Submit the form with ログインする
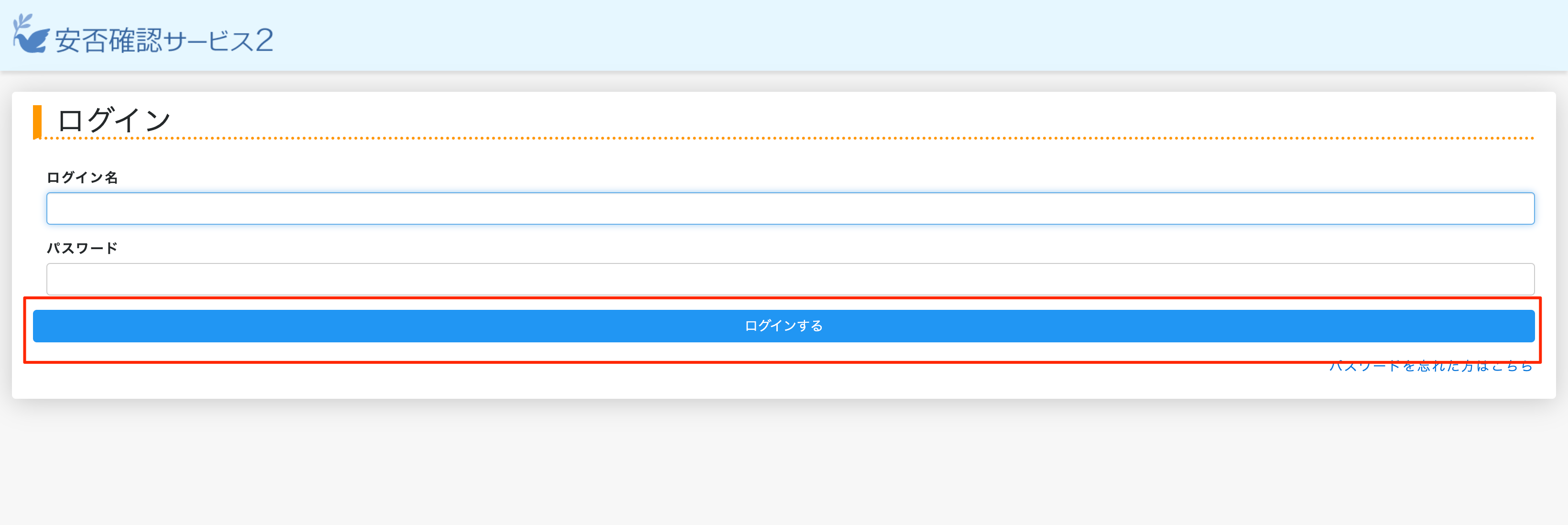This screenshot has height=525, width=1568. pos(784,327)
